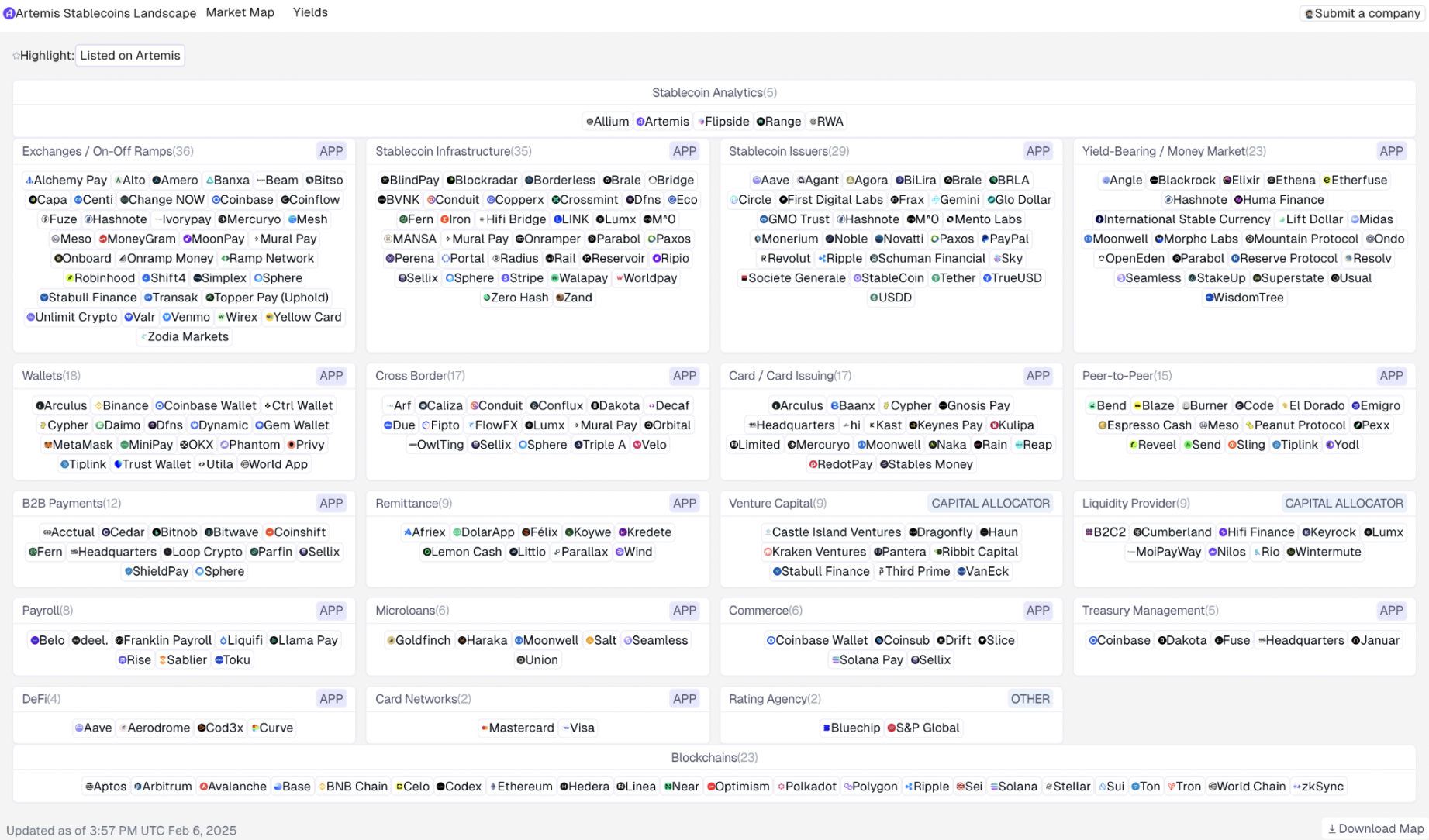Image resolution: width=1429 pixels, height=840 pixels.
Task: Click the Artemis logo icon in header
Action: coord(9,13)
